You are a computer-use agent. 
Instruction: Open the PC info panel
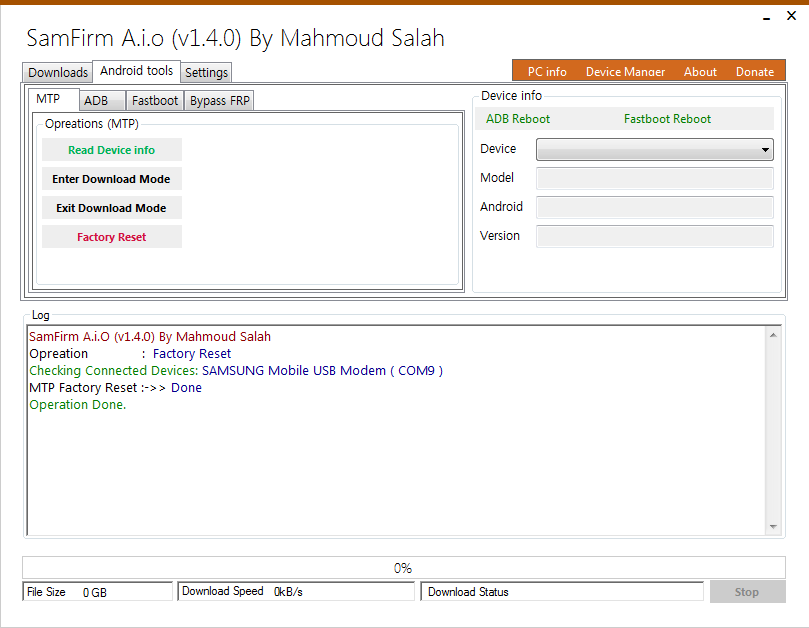point(546,71)
